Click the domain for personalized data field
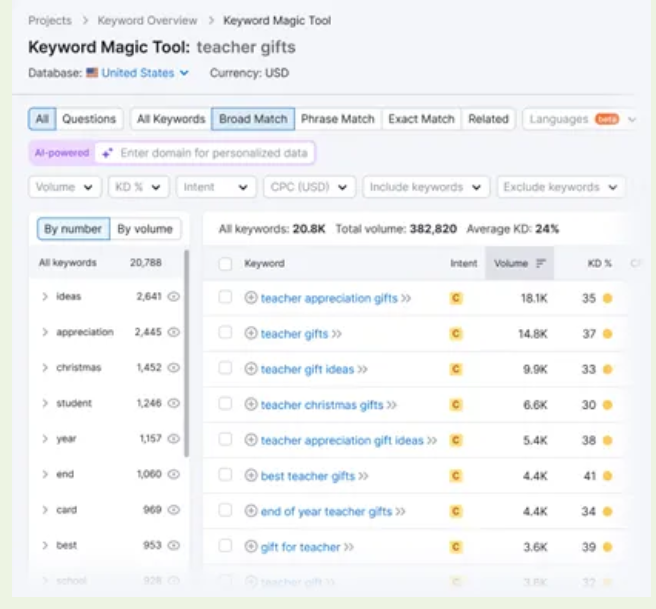656x609 pixels. 205,153
